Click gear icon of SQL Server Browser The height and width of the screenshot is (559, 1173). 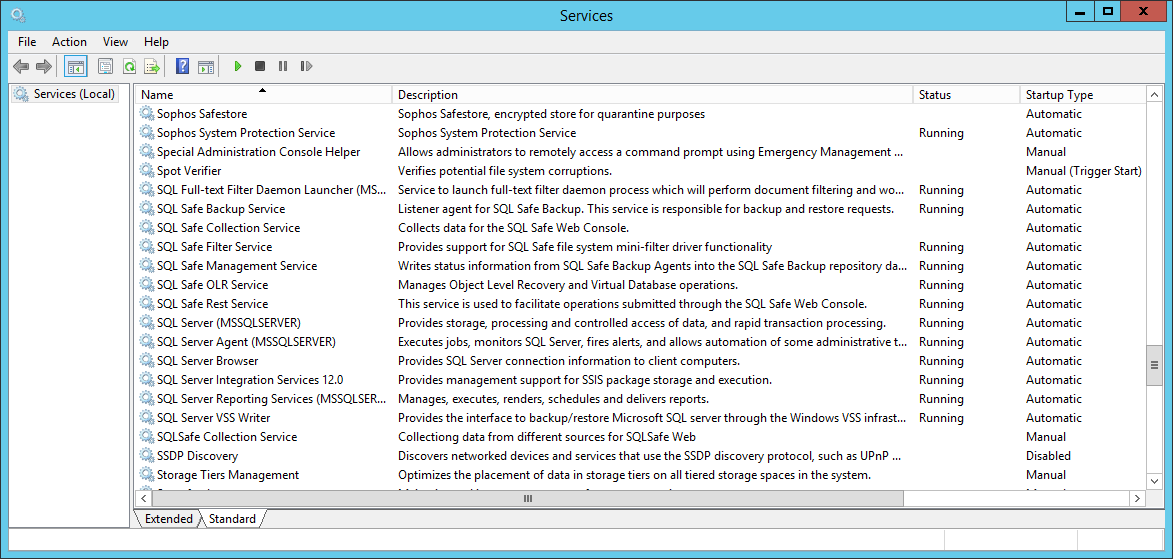[147, 361]
